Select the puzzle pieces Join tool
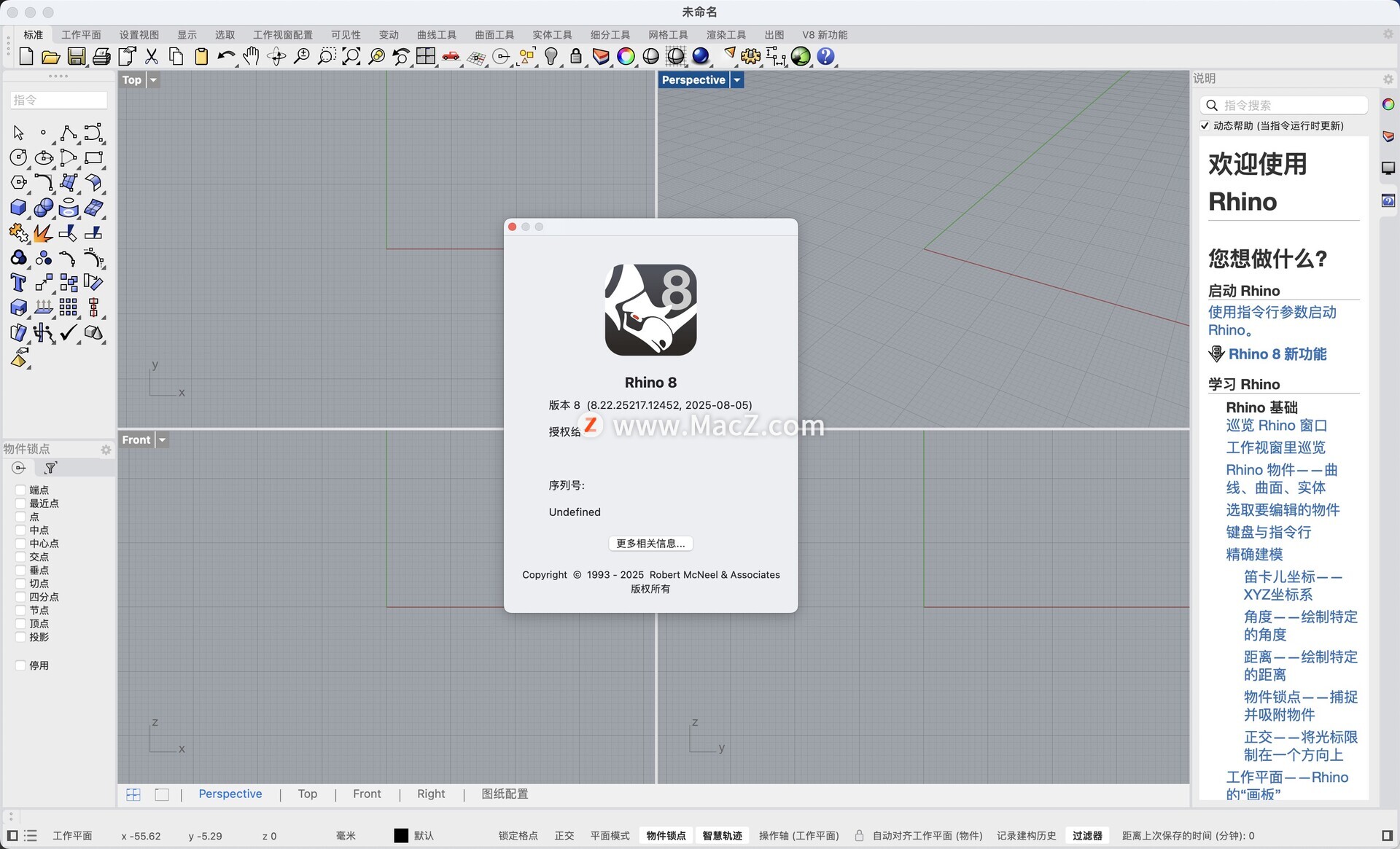The width and height of the screenshot is (1400, 849). (x=18, y=233)
